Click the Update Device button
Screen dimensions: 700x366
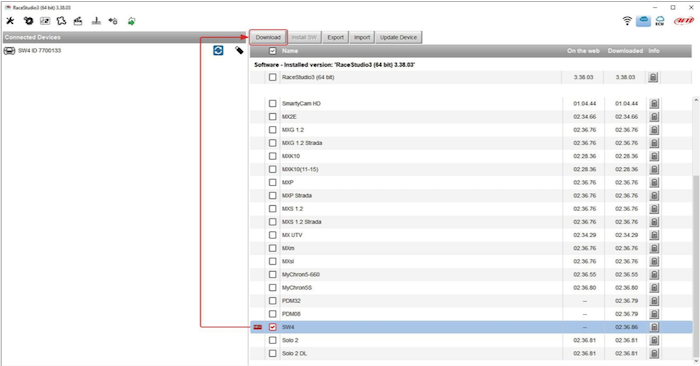[x=399, y=37]
